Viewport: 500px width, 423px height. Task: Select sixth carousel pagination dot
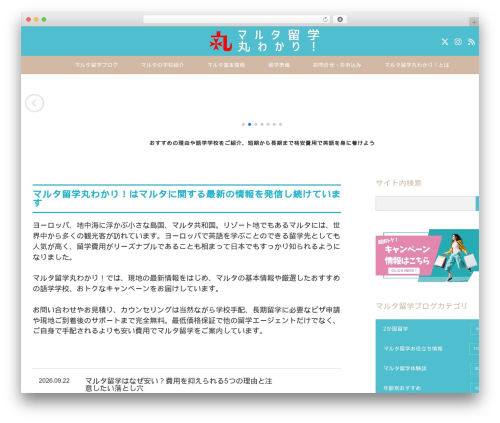click(274, 124)
